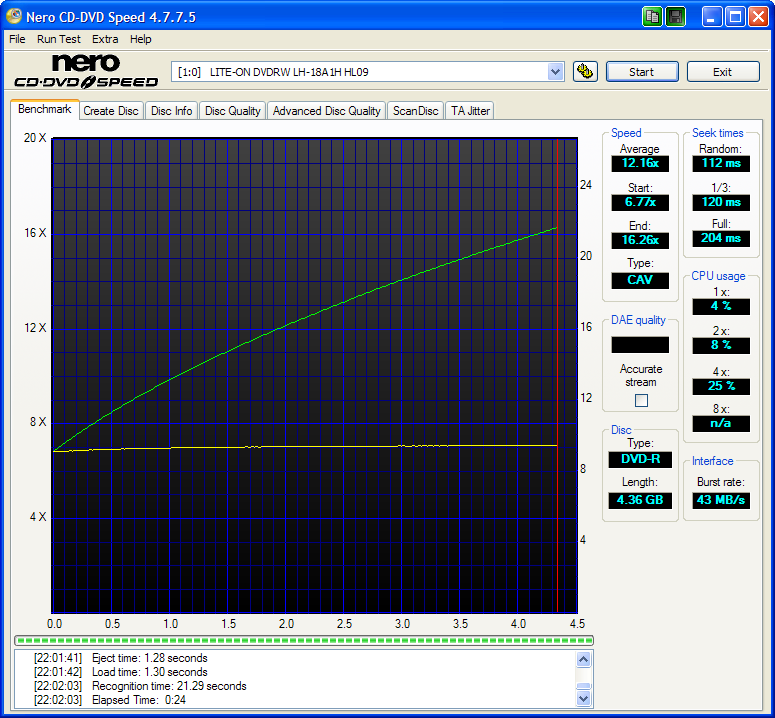The width and height of the screenshot is (775, 718).
Task: Click the Exit button
Action: 723,72
